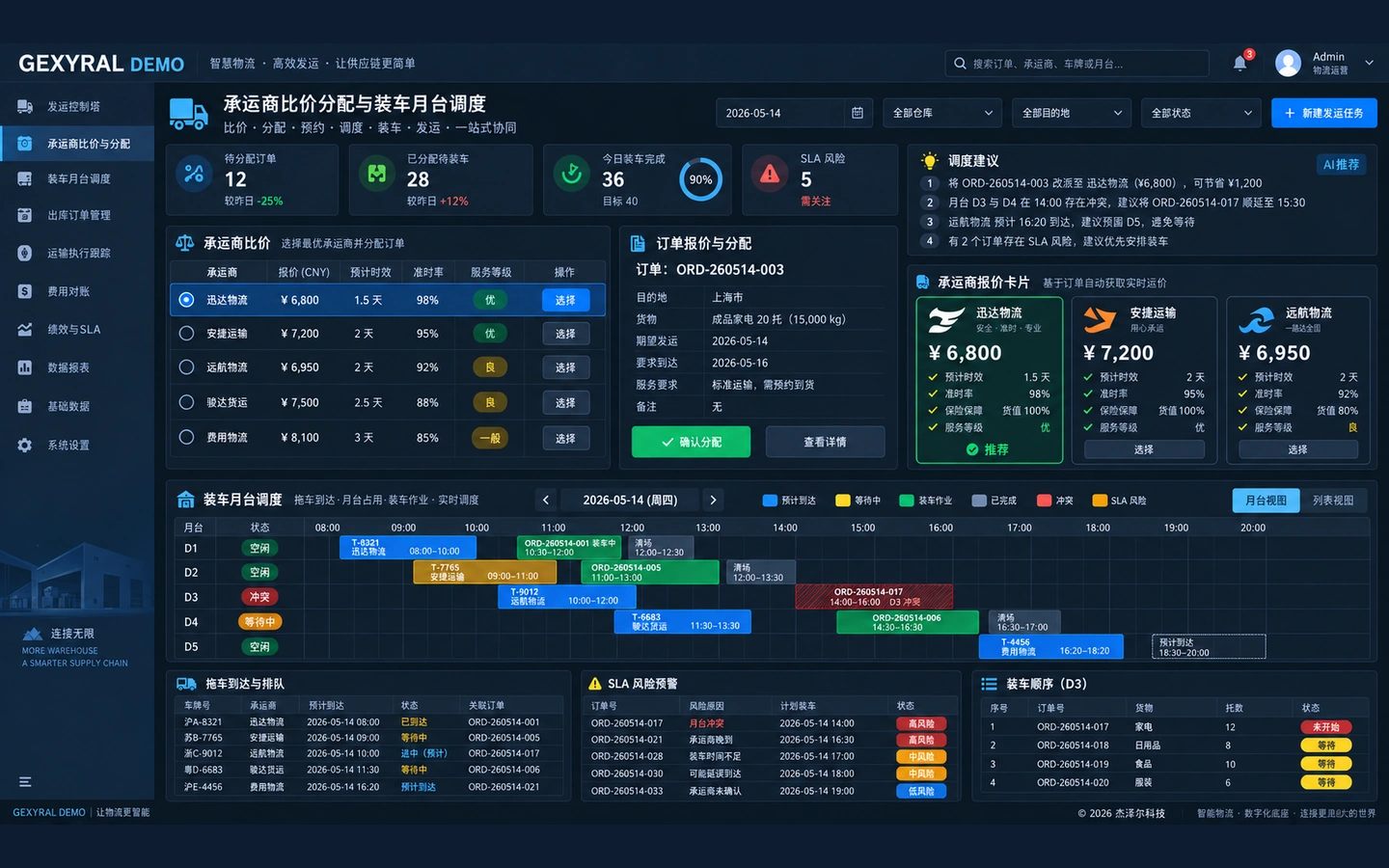Click the 90% completion progress ring
The height and width of the screenshot is (868, 1389).
pos(700,179)
